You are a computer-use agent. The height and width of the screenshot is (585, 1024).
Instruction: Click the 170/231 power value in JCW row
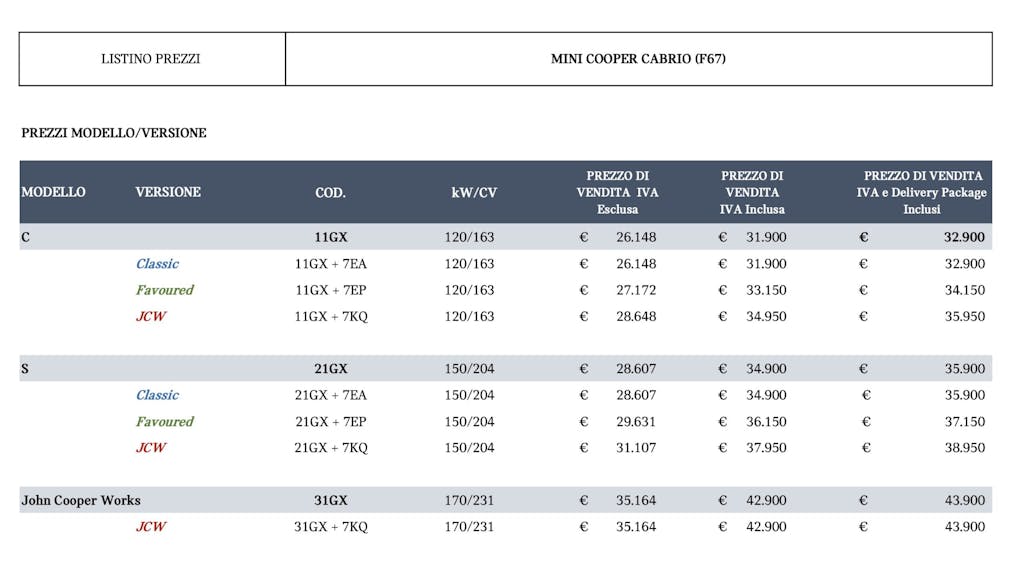coord(469,527)
